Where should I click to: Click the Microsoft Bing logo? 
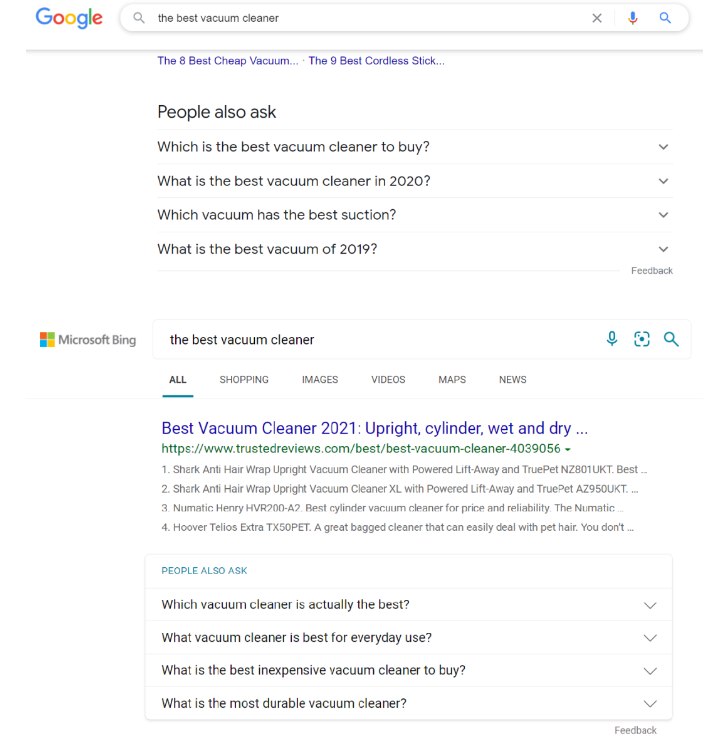pos(88,340)
